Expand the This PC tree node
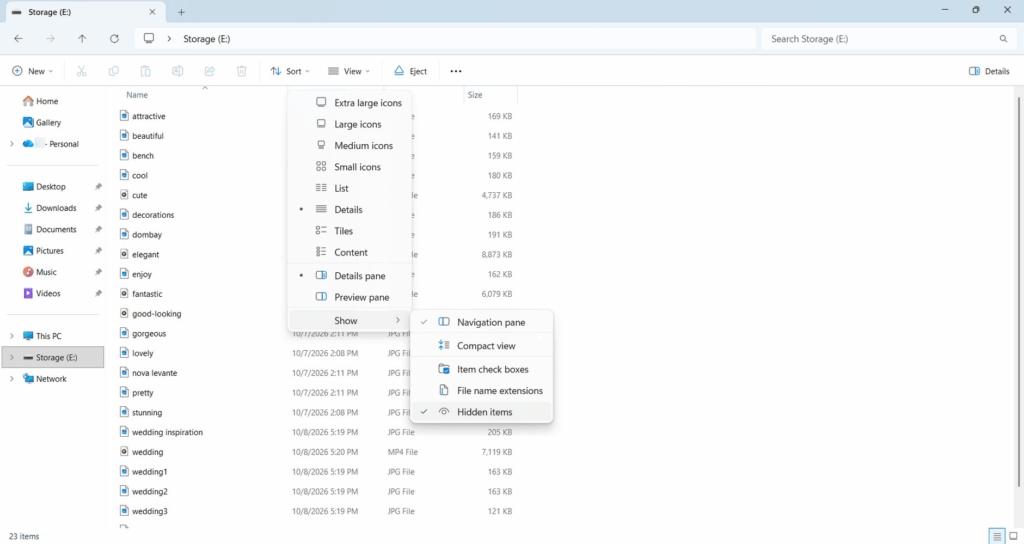The height and width of the screenshot is (544, 1024). coord(12,336)
